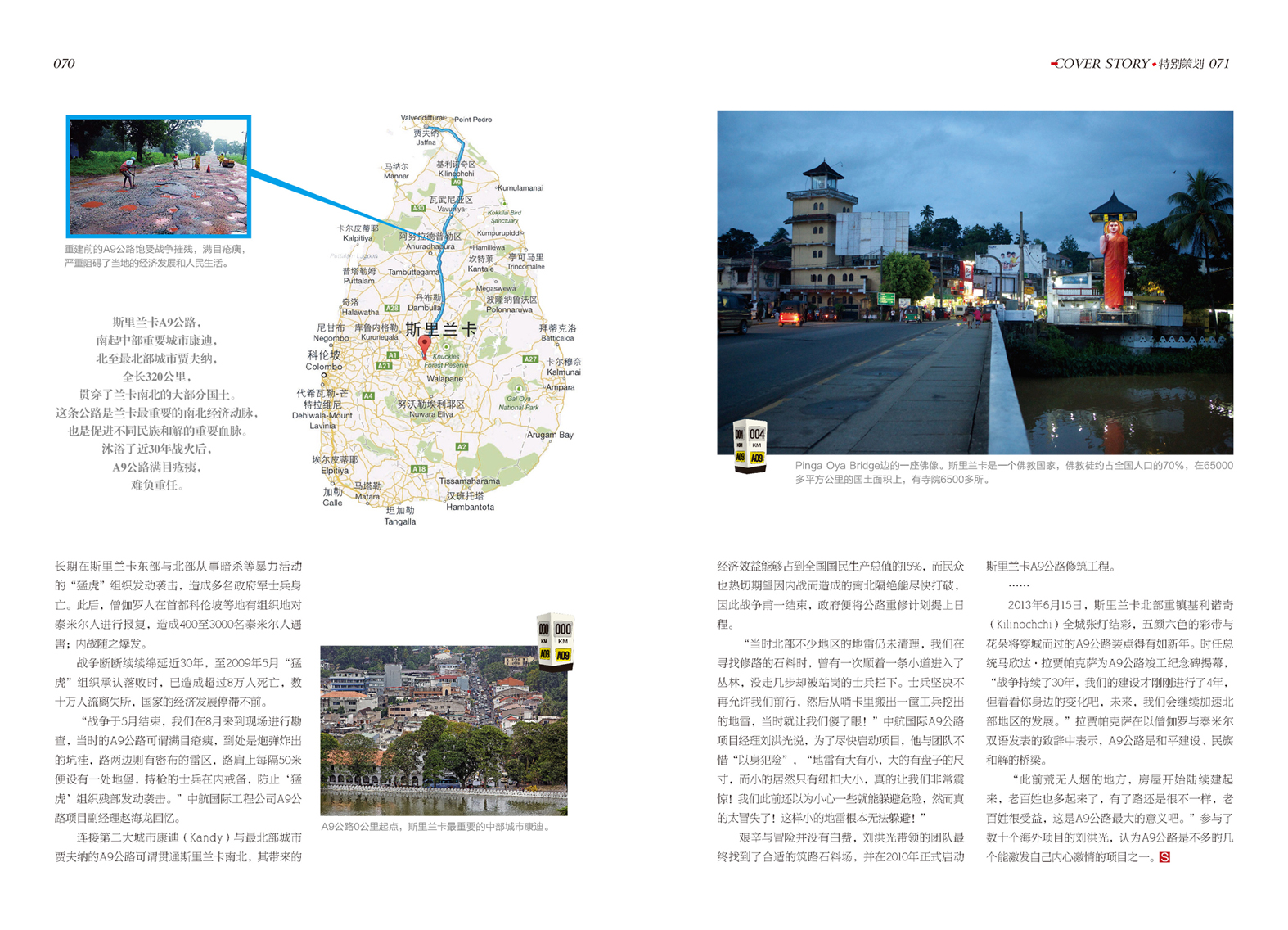Screen dimensions: 1288x930
Task: Click the Matara label on the map
Action: click(x=367, y=496)
